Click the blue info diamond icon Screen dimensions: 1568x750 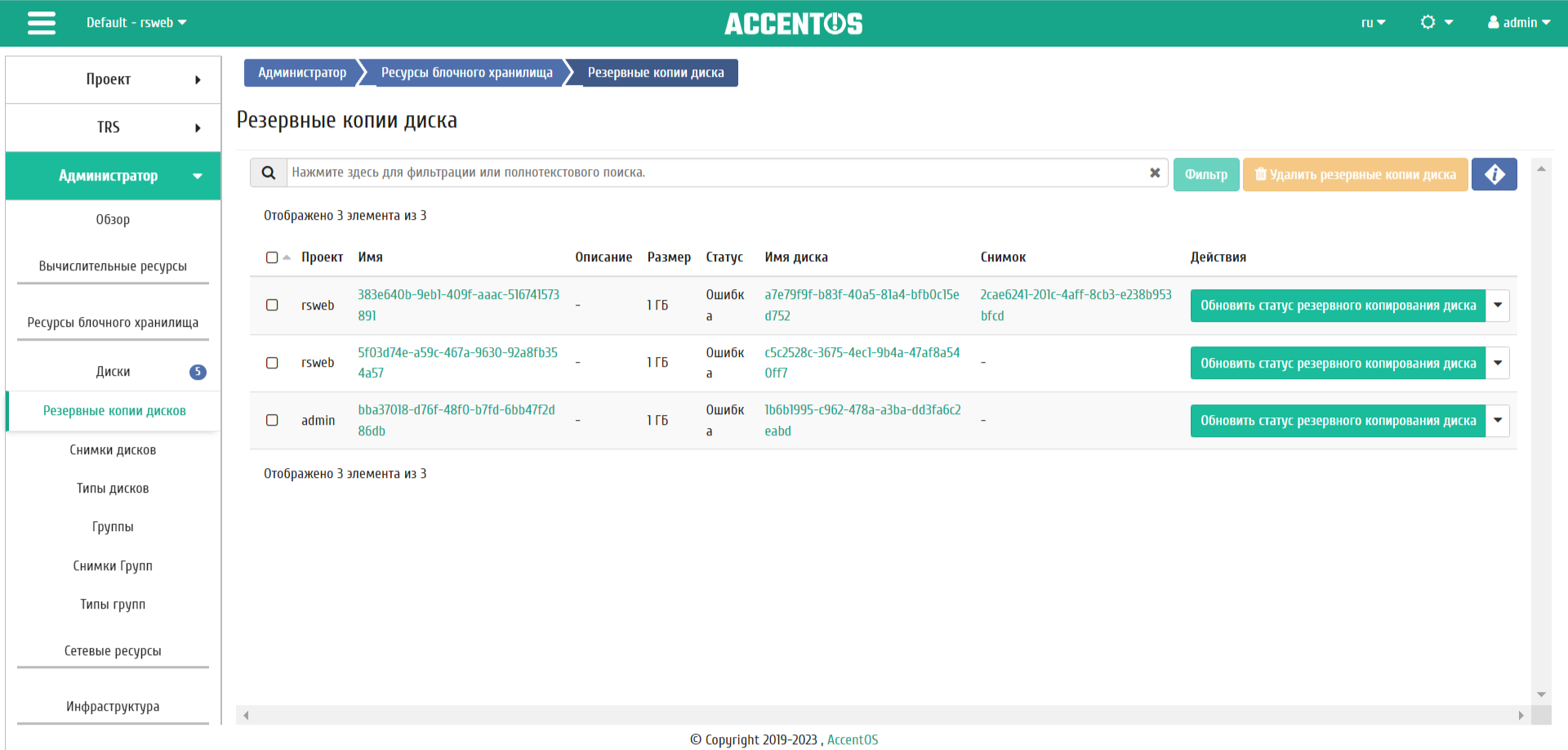(x=1494, y=174)
